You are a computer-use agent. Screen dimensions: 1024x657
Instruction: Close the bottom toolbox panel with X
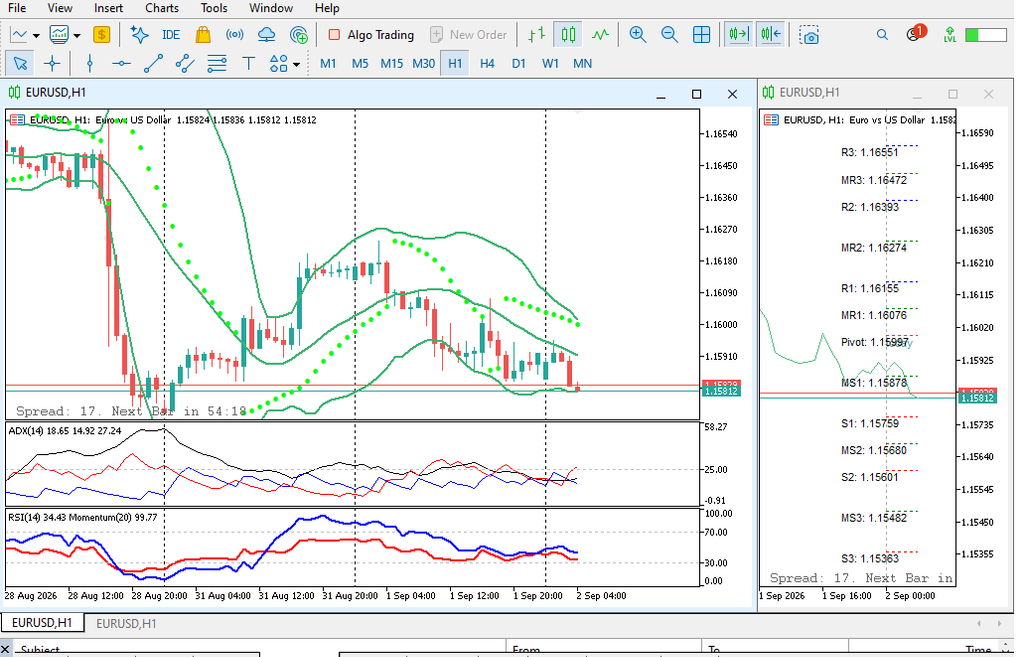5,649
